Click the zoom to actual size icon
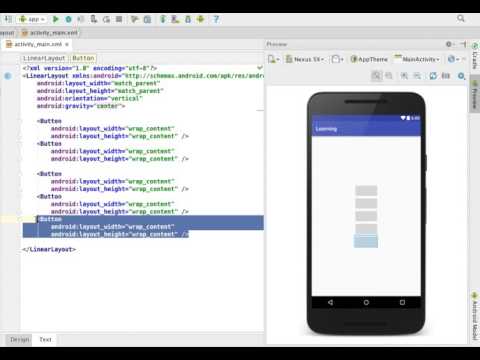 click(389, 76)
